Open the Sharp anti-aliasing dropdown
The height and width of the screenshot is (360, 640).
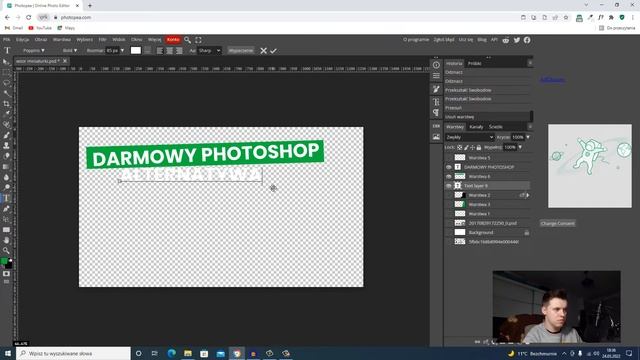209,51
